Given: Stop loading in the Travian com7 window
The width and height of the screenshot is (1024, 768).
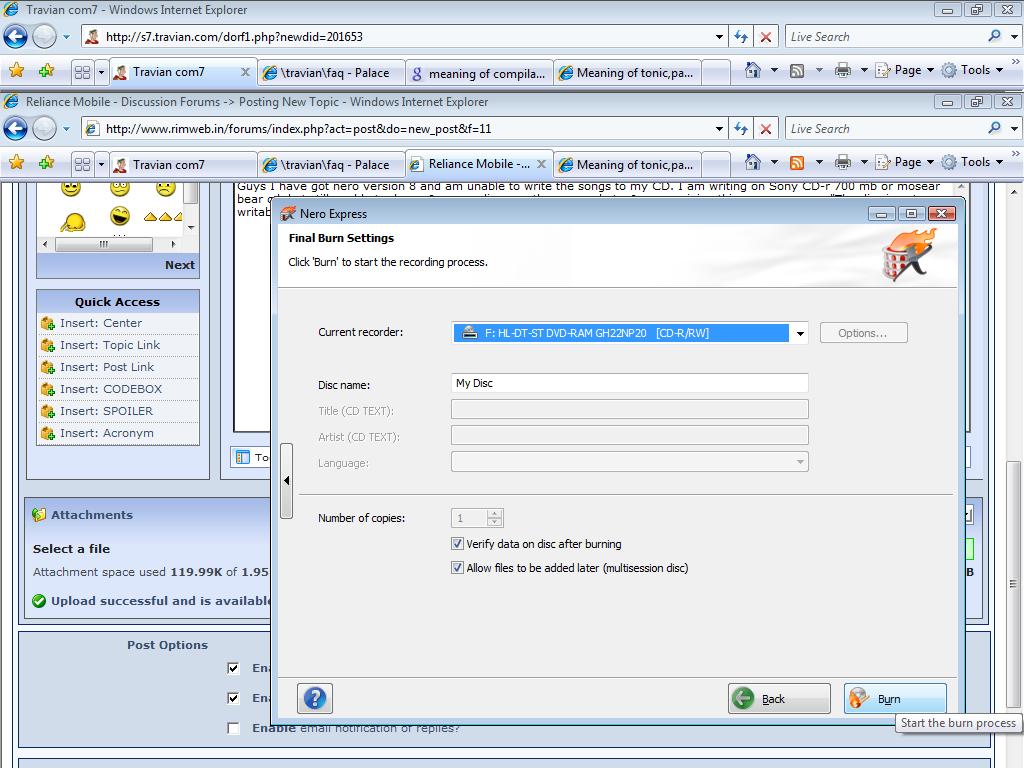Looking at the screenshot, I should coord(765,37).
